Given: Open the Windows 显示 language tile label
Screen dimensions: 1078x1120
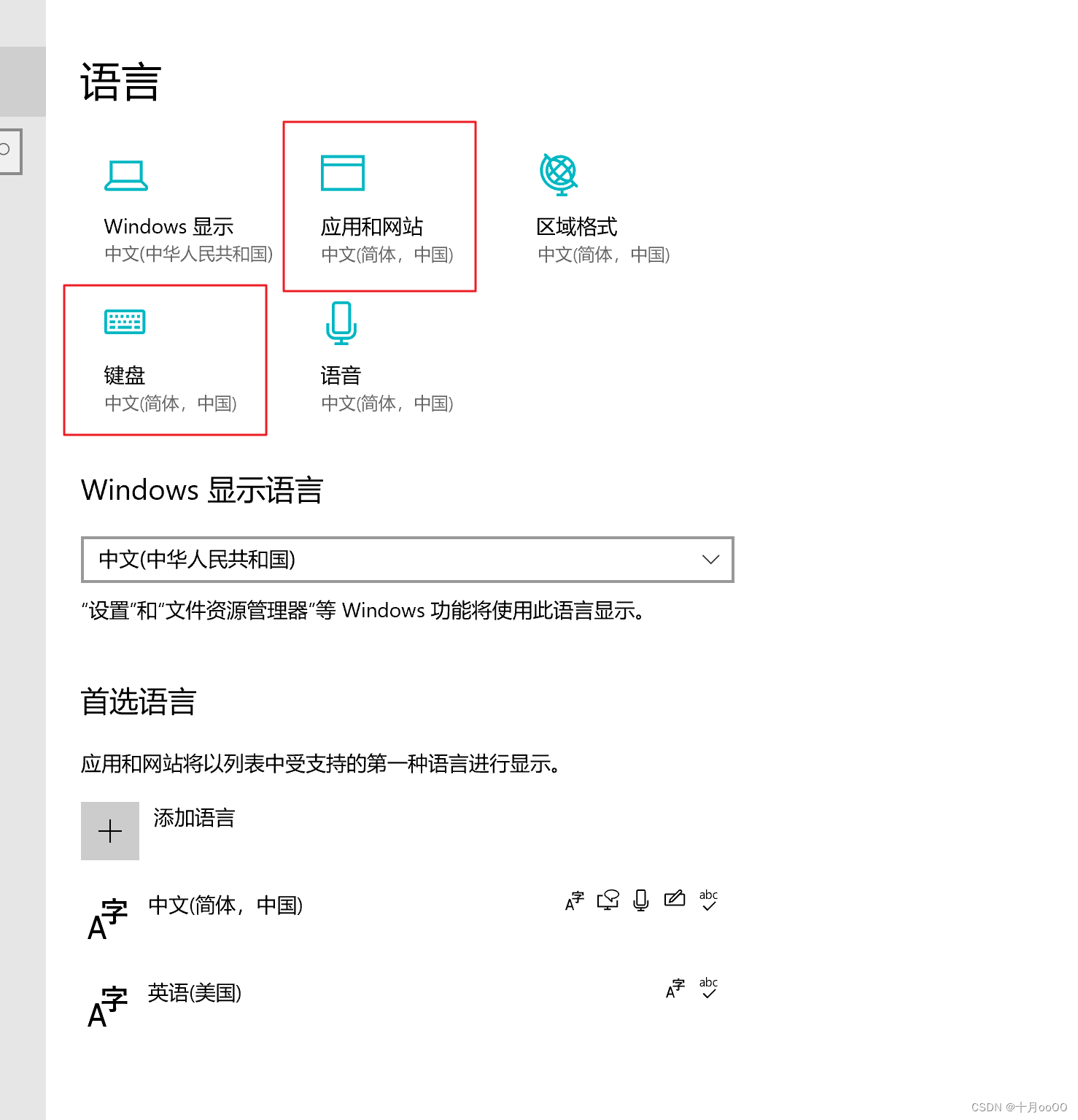Looking at the screenshot, I should click(x=168, y=227).
